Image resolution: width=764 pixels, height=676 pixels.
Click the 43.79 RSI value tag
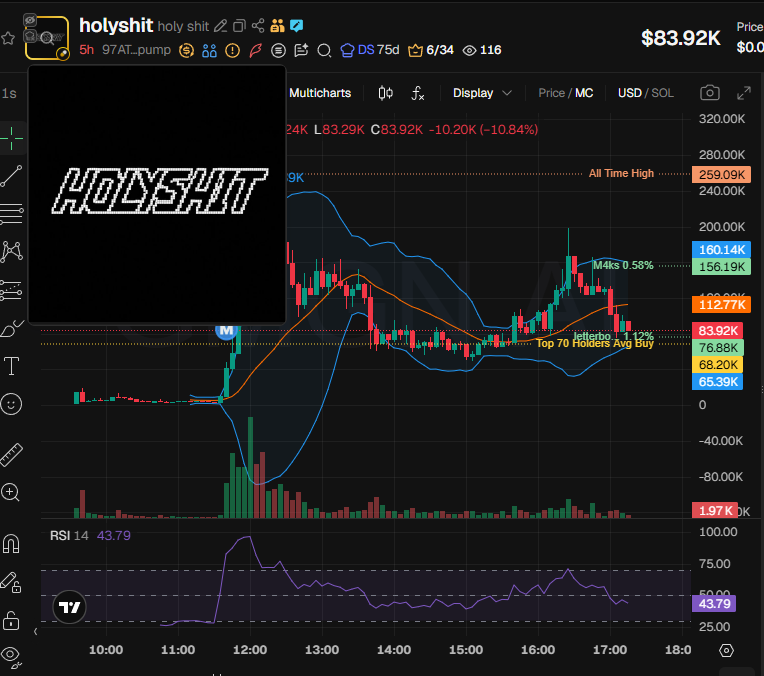click(714, 604)
